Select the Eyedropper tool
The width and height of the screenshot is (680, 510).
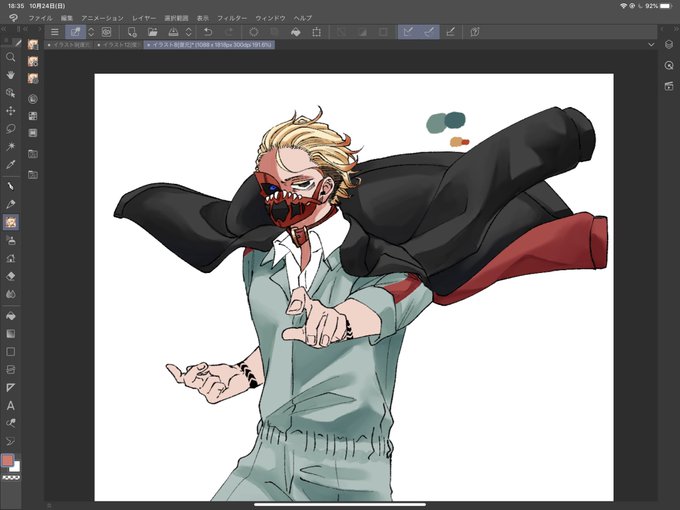(x=10, y=164)
